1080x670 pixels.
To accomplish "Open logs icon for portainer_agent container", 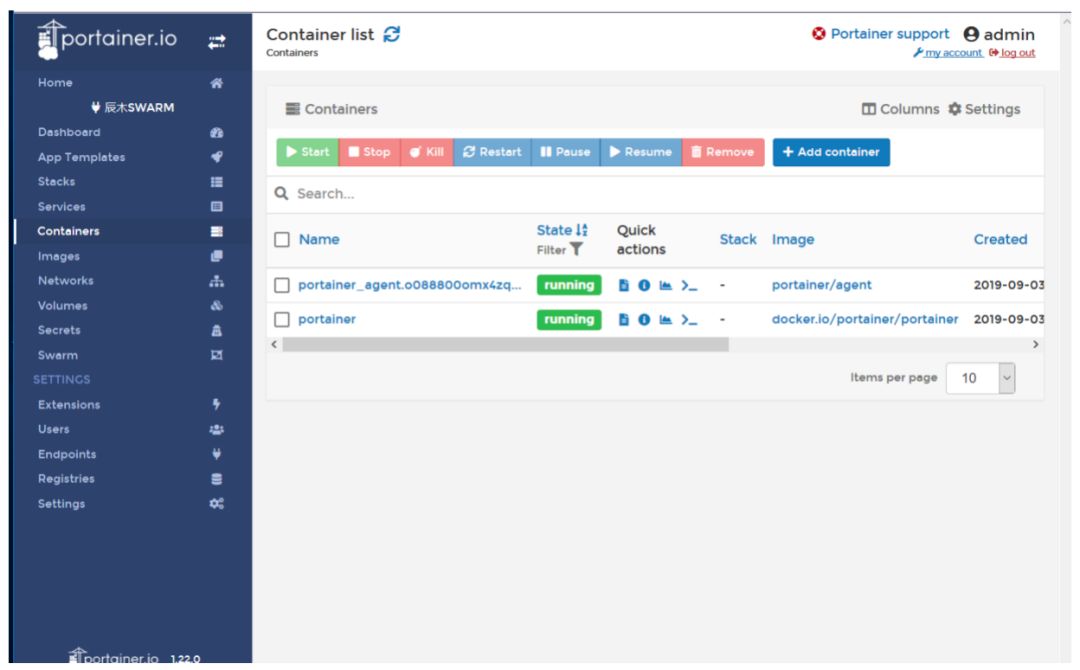I will click(x=623, y=285).
